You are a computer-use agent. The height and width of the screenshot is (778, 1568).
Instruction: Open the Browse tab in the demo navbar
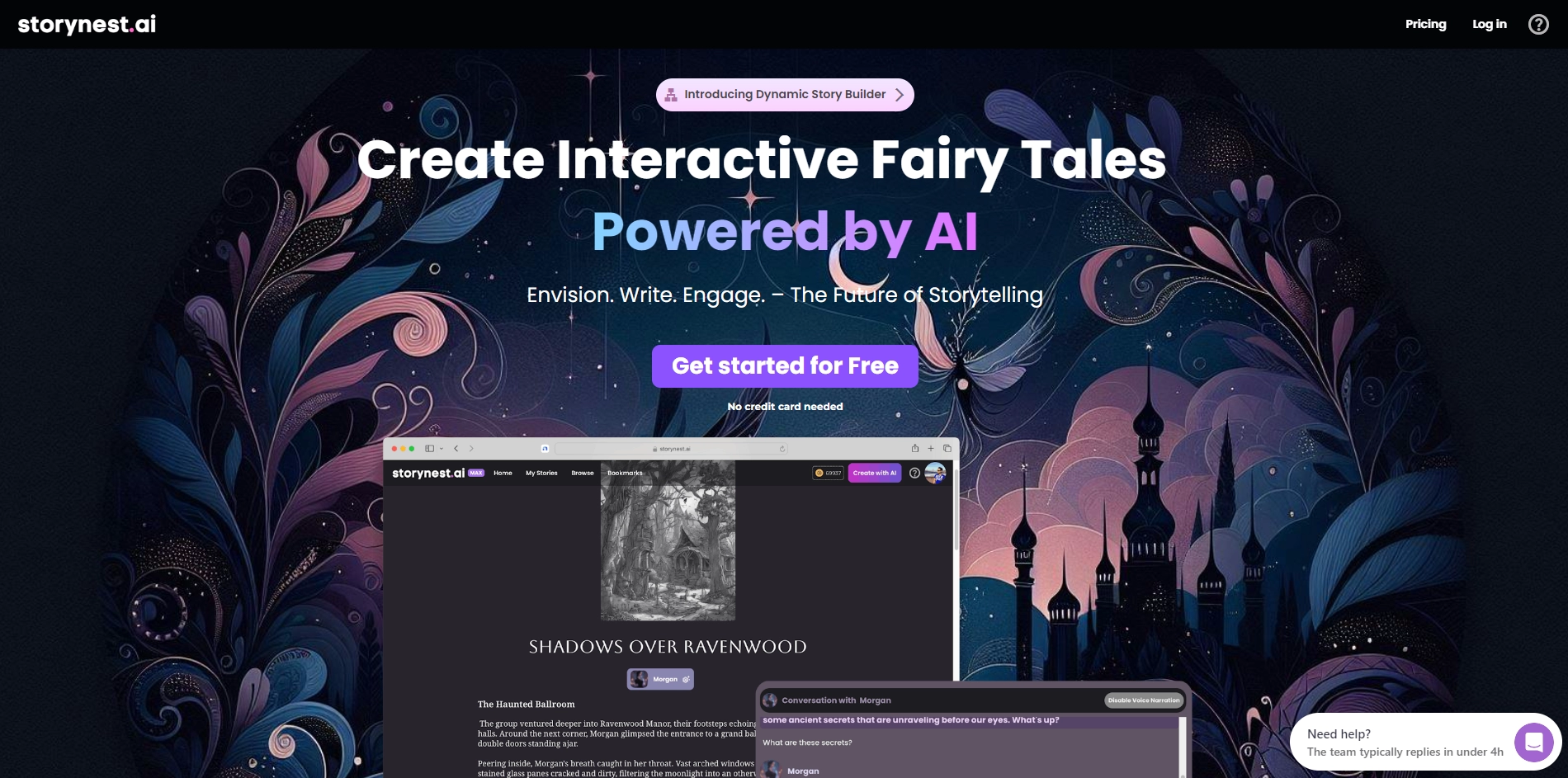pyautogui.click(x=583, y=473)
